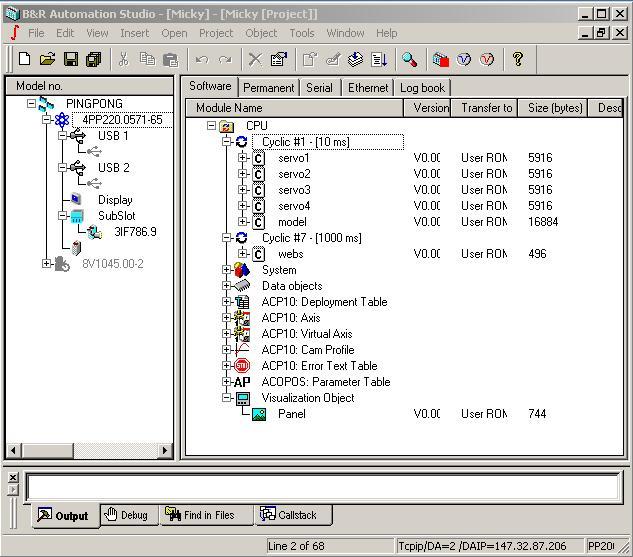Click the pencil edit toolbar icon
The height and width of the screenshot is (557, 633).
[x=333, y=59]
